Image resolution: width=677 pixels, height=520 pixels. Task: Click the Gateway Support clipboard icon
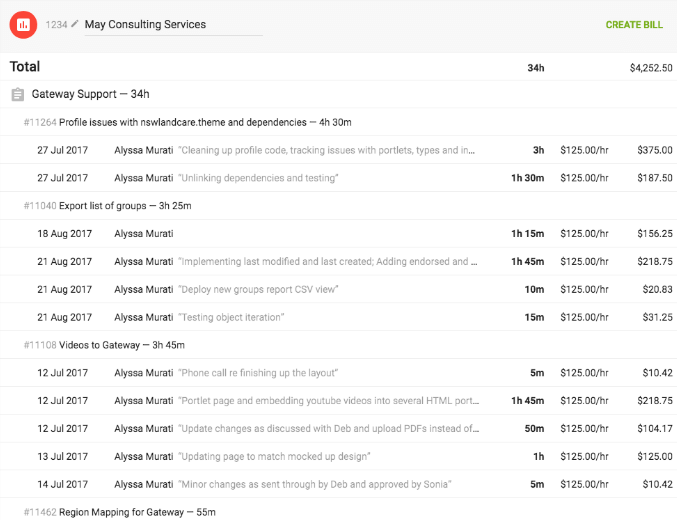18,94
